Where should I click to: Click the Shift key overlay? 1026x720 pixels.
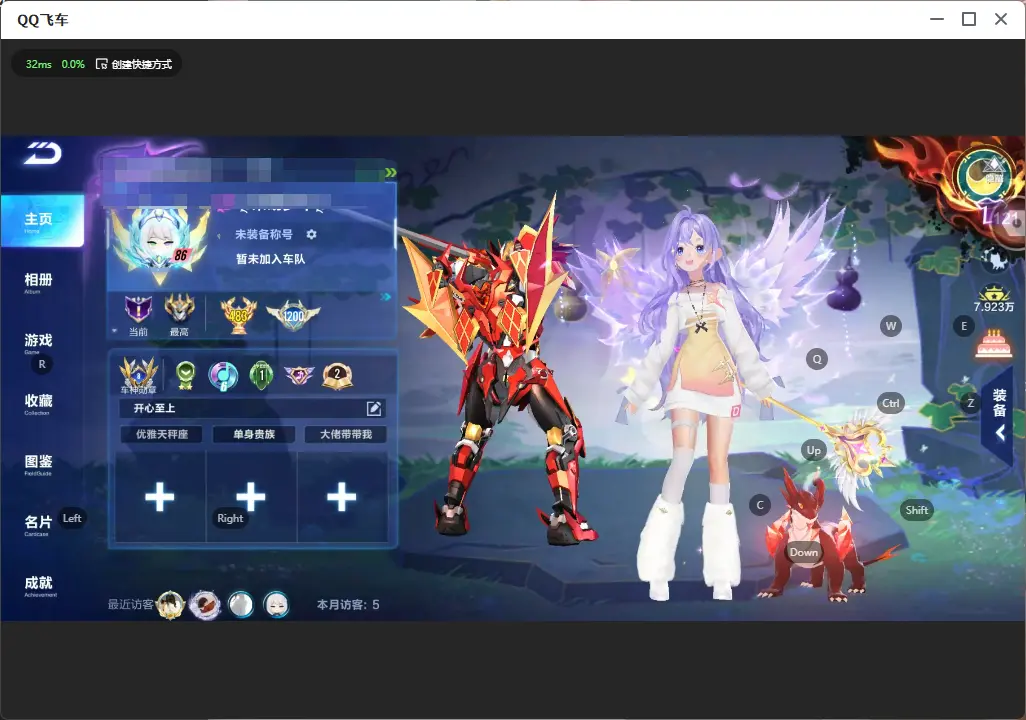917,510
